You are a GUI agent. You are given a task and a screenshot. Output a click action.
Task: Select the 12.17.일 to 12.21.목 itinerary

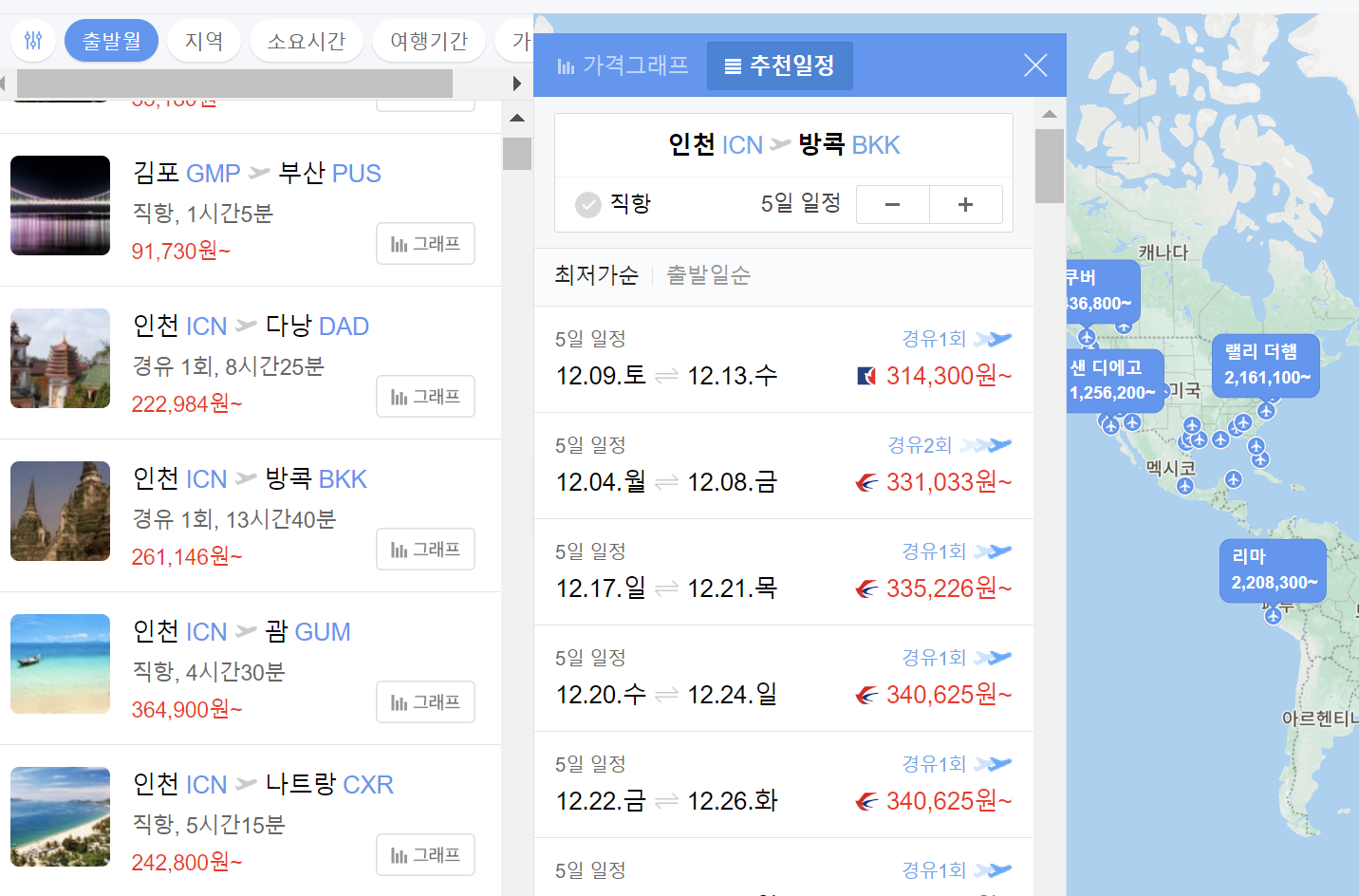pyautogui.click(x=784, y=572)
